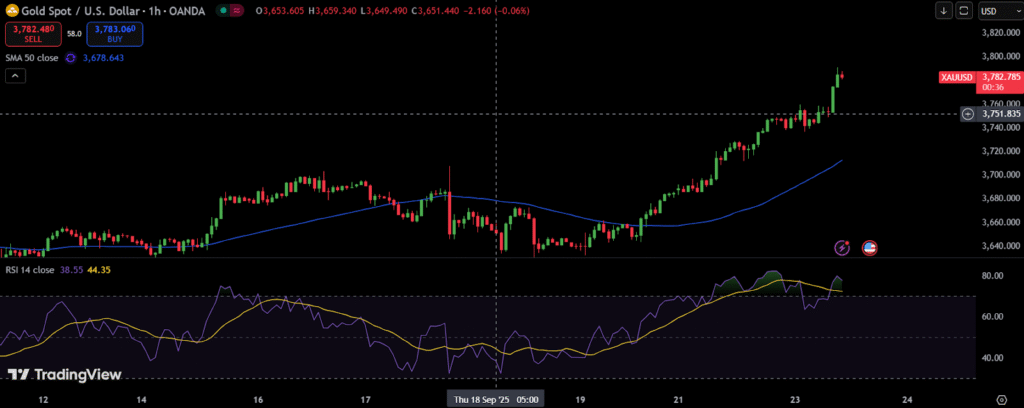The image size is (1024, 408).
Task: Click the US flag economic event icon
Action: click(869, 247)
